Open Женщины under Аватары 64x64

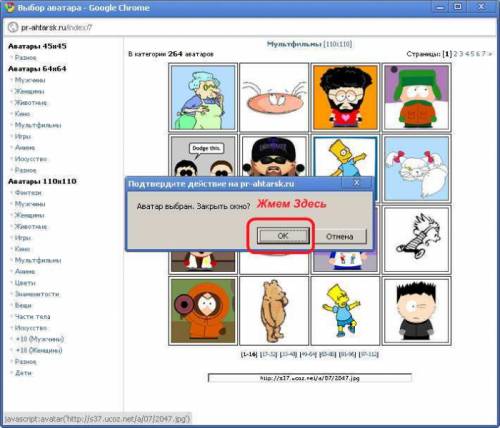pyautogui.click(x=29, y=91)
